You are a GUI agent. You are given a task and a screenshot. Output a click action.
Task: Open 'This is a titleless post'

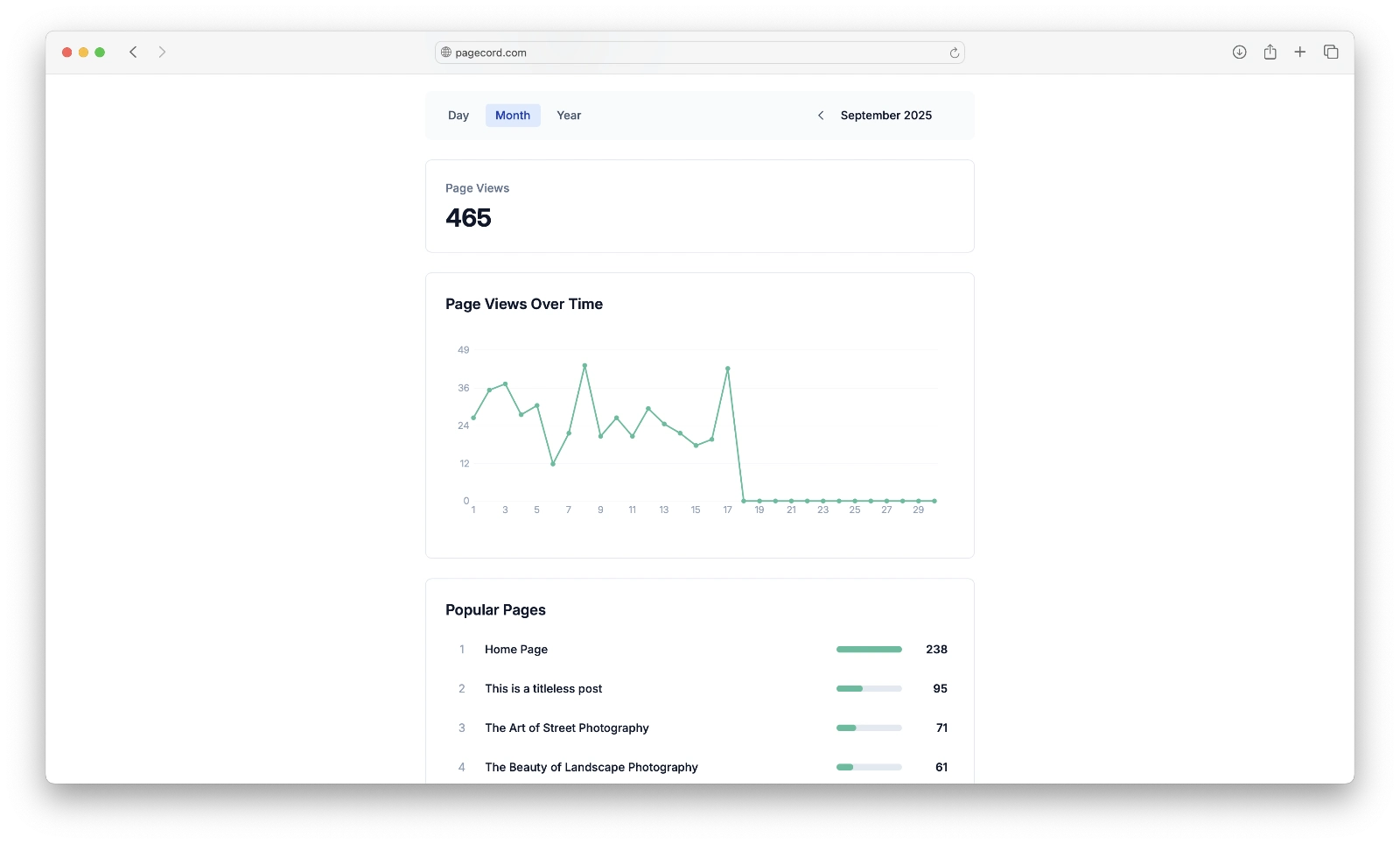click(543, 689)
